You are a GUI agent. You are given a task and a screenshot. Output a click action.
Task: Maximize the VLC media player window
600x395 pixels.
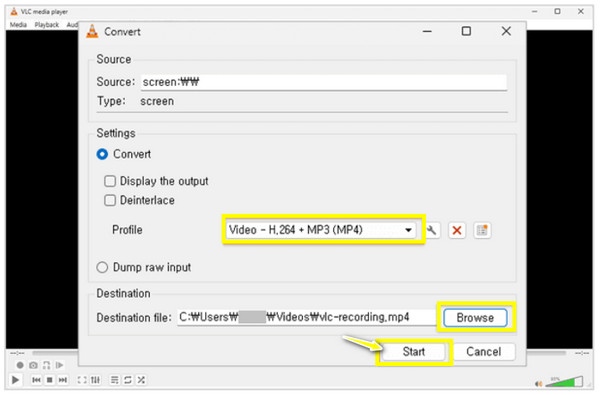558,11
